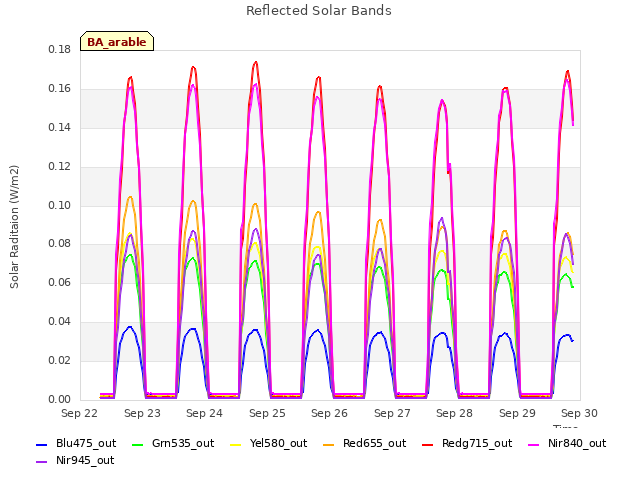Click the 0.18 y-axis tick label

coord(60,50)
